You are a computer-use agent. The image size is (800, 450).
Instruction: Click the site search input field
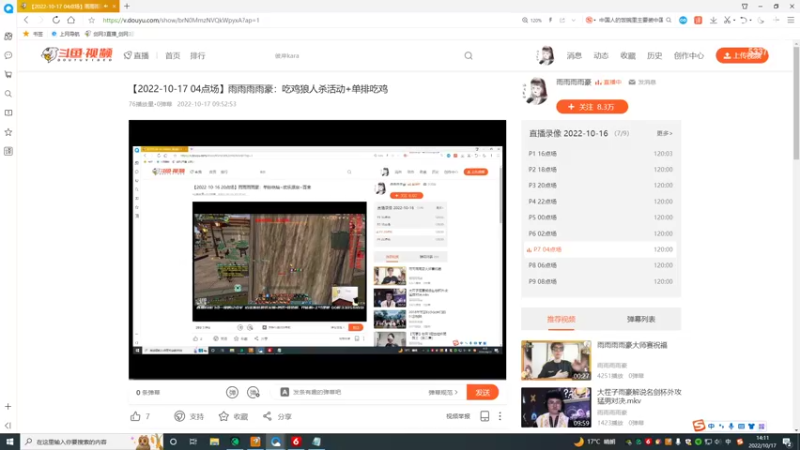367,56
